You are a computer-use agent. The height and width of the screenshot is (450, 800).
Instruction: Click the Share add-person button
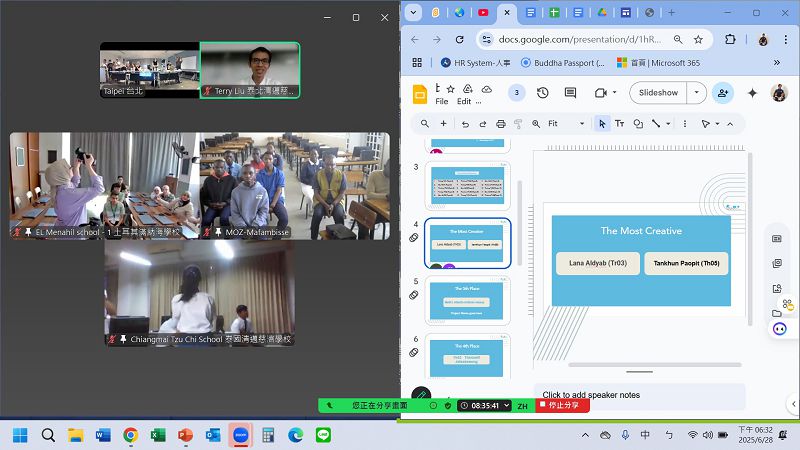[x=723, y=93]
